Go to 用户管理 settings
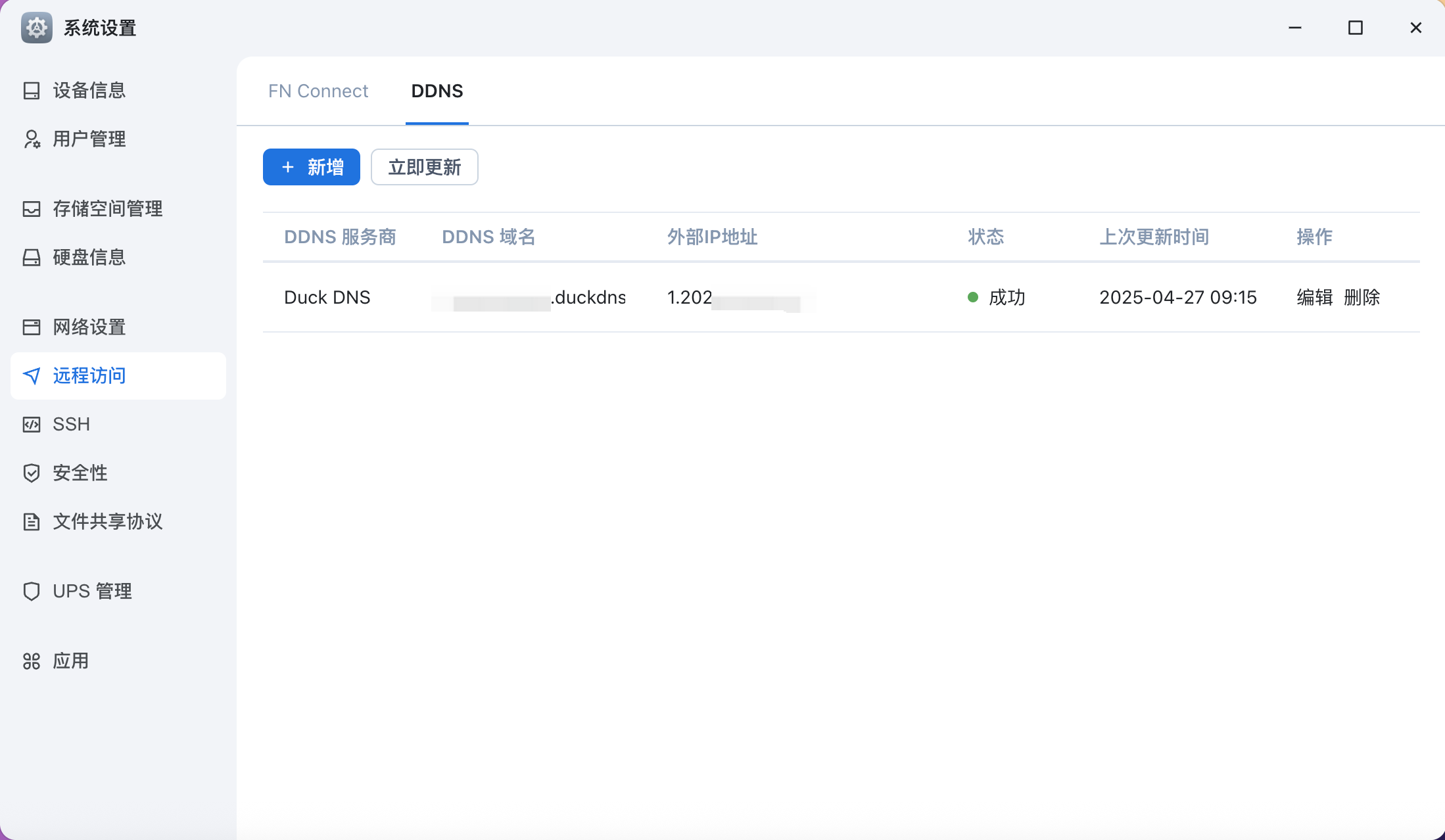The height and width of the screenshot is (840, 1445). coord(118,139)
